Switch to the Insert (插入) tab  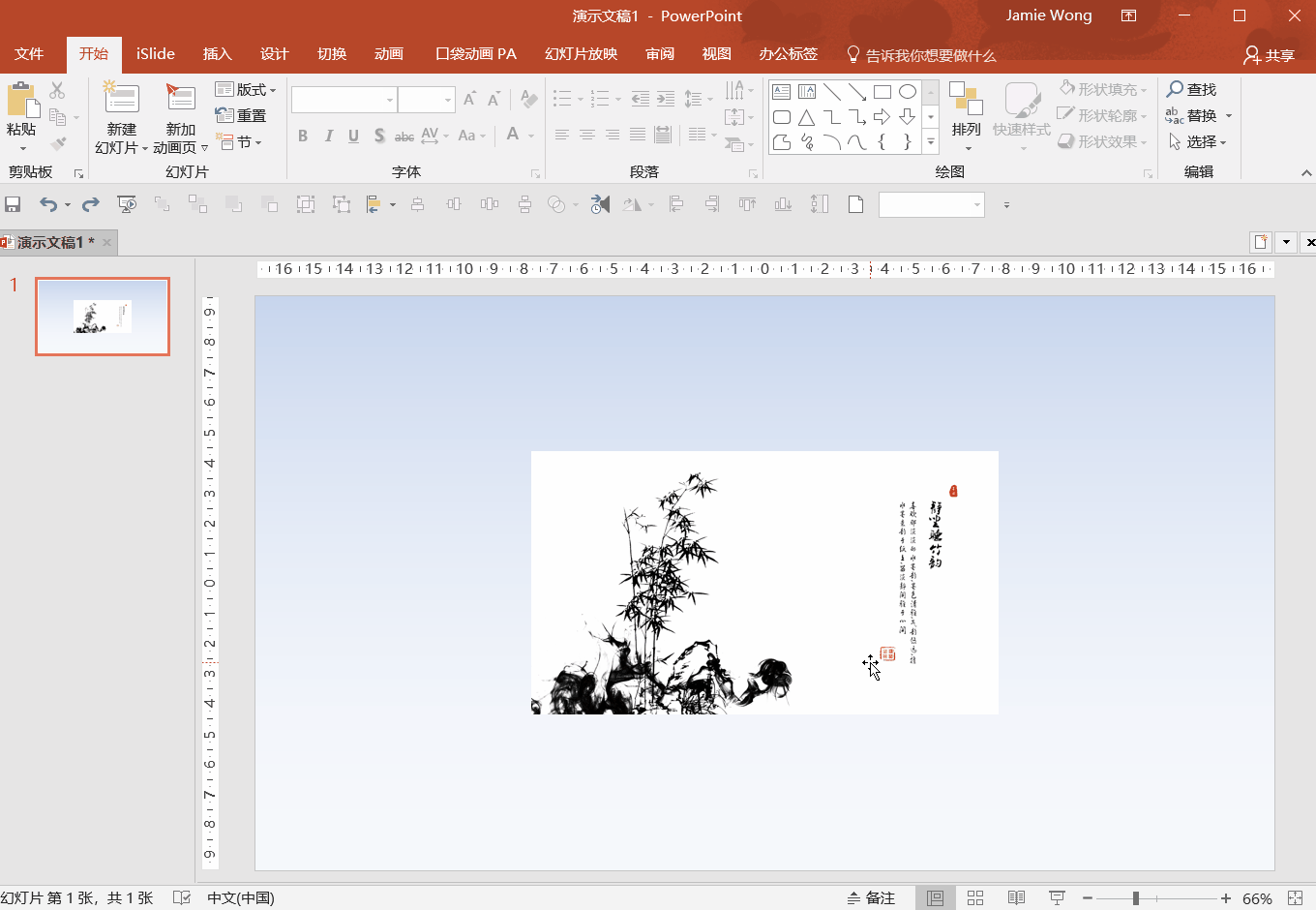(217, 54)
